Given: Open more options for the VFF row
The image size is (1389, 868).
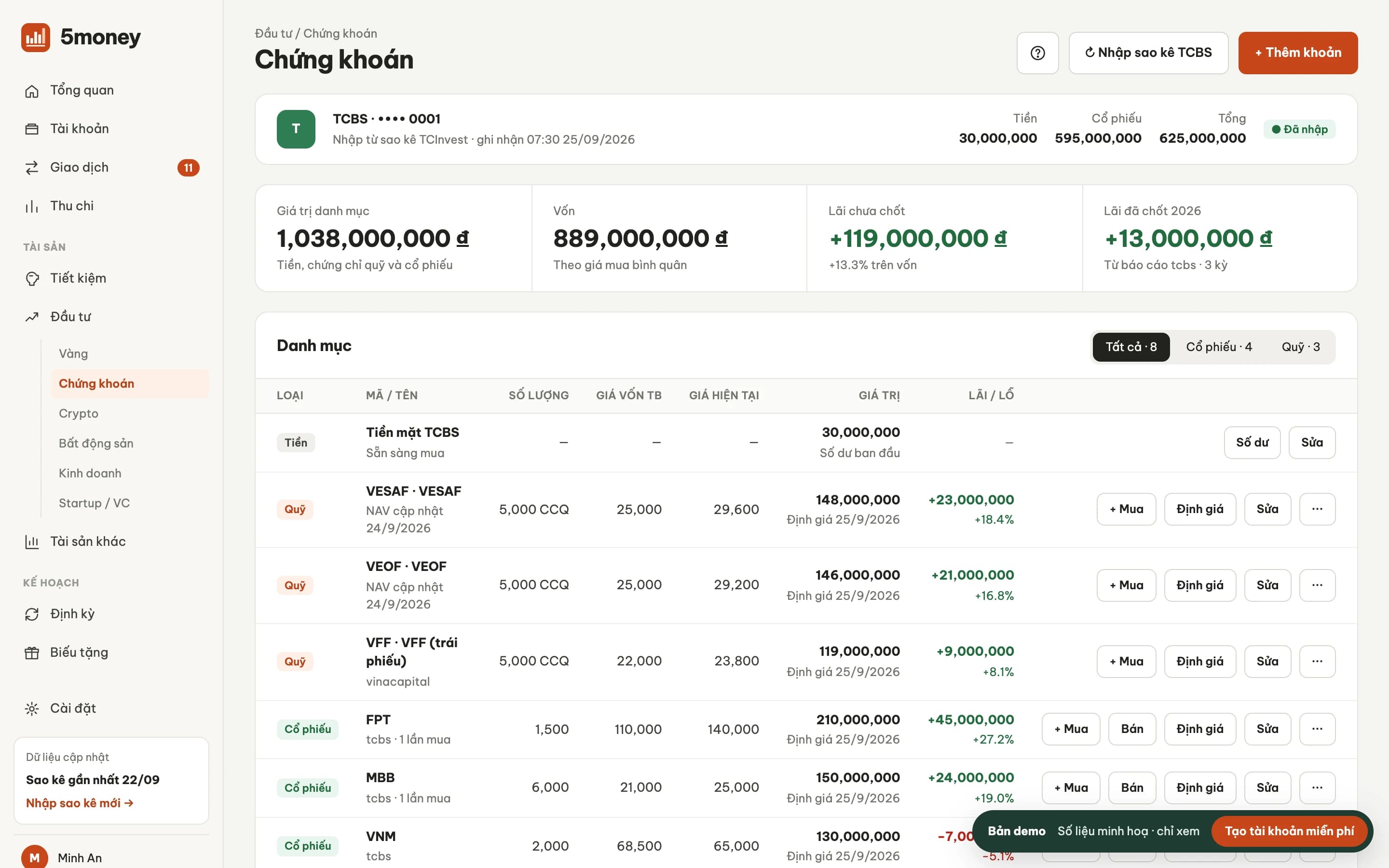Looking at the screenshot, I should tap(1317, 661).
